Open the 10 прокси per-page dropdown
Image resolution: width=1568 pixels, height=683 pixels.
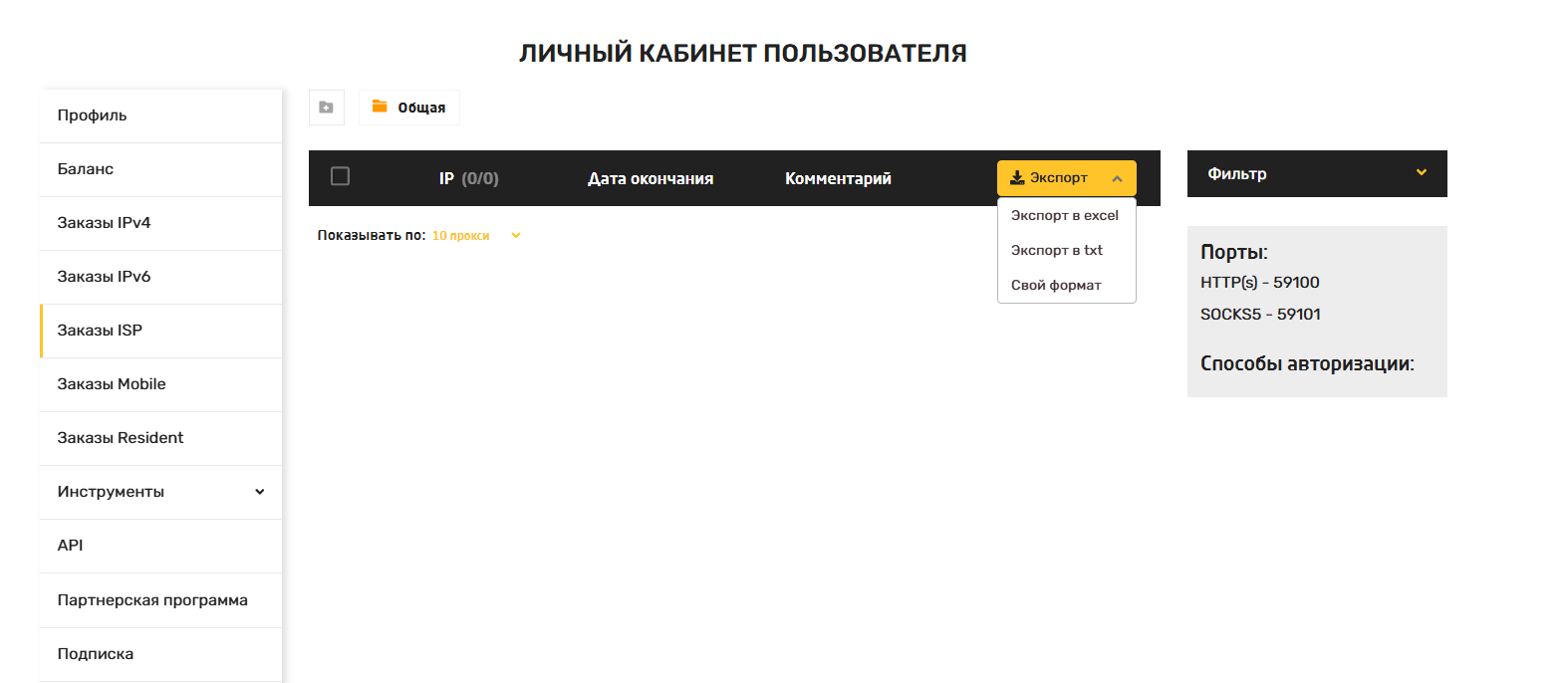[475, 236]
